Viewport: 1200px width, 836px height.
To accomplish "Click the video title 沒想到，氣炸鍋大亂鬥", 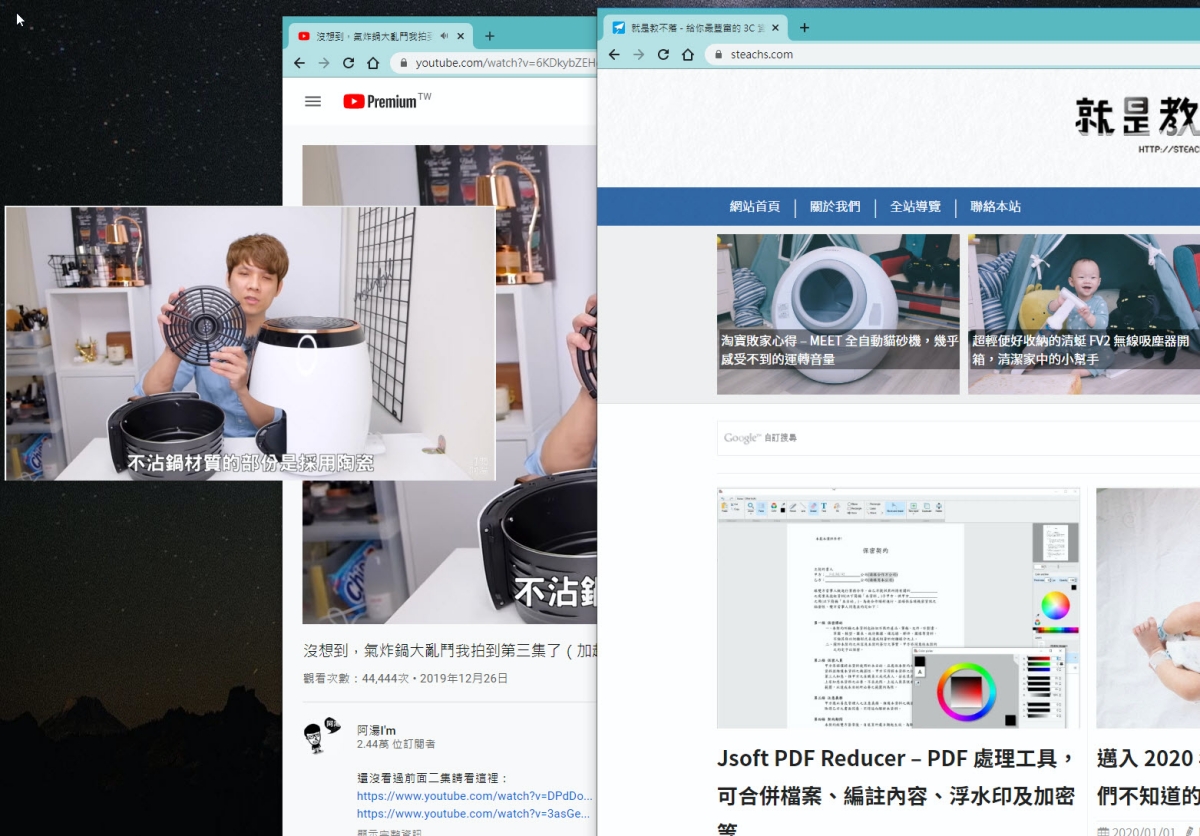I will point(450,650).
